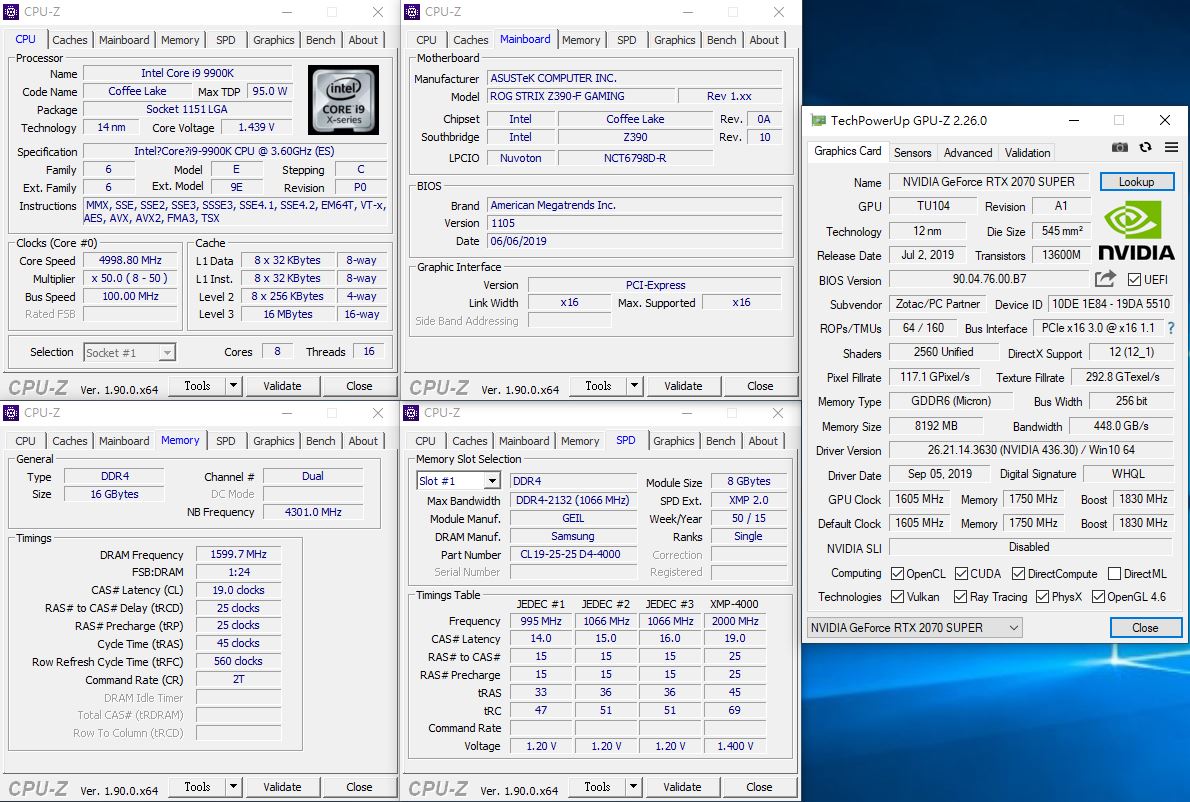Click the BIOS export share icon in GPU-Z

[1105, 278]
